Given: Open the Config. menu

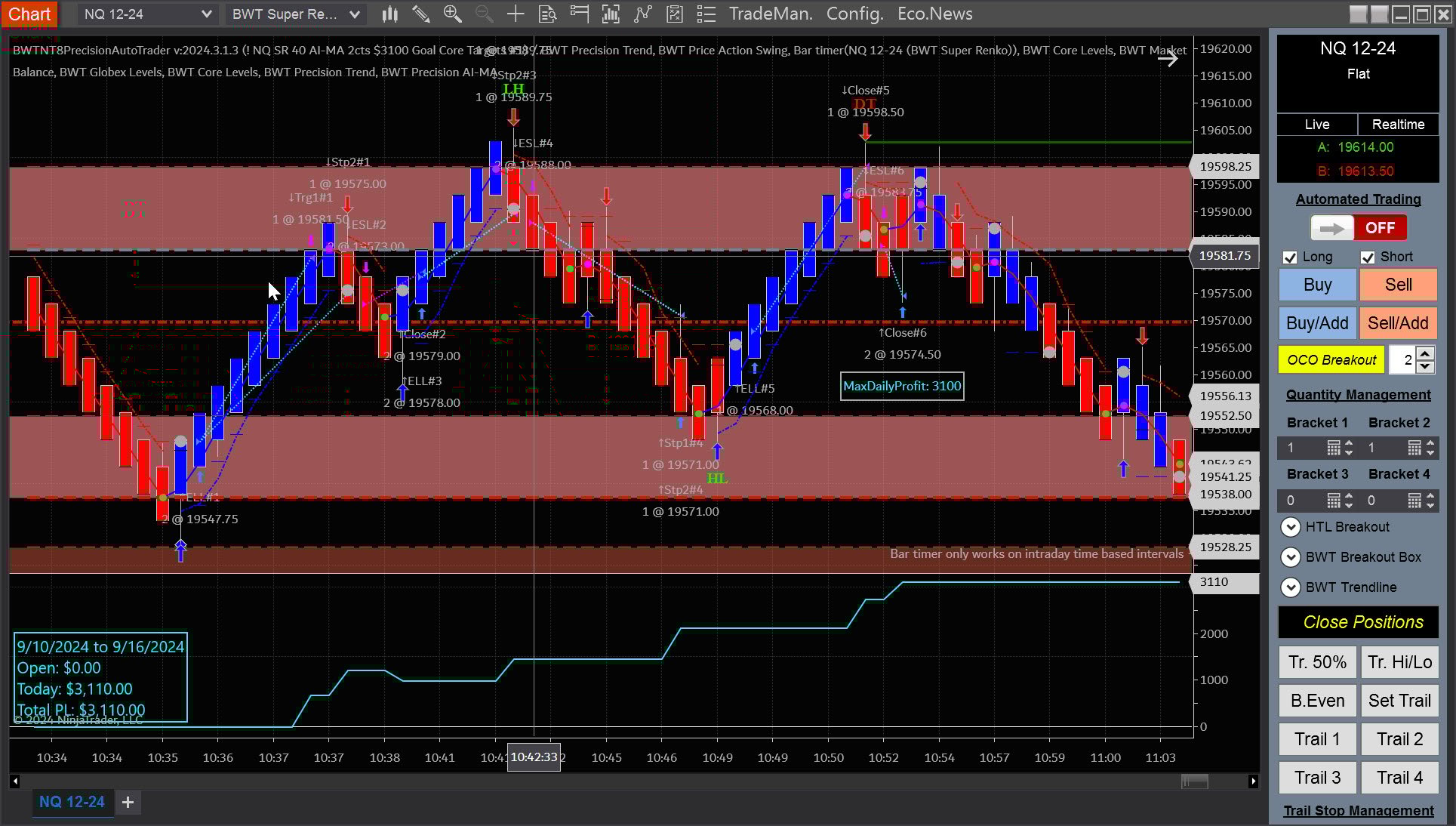Looking at the screenshot, I should [854, 14].
